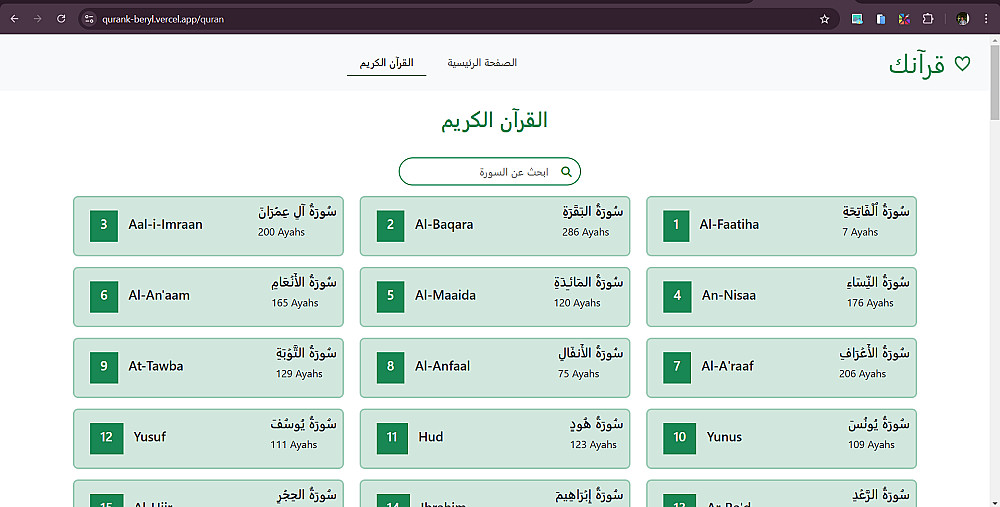This screenshot has height=507, width=1000.
Task: Click the green number 4 badge
Action: pos(677,297)
